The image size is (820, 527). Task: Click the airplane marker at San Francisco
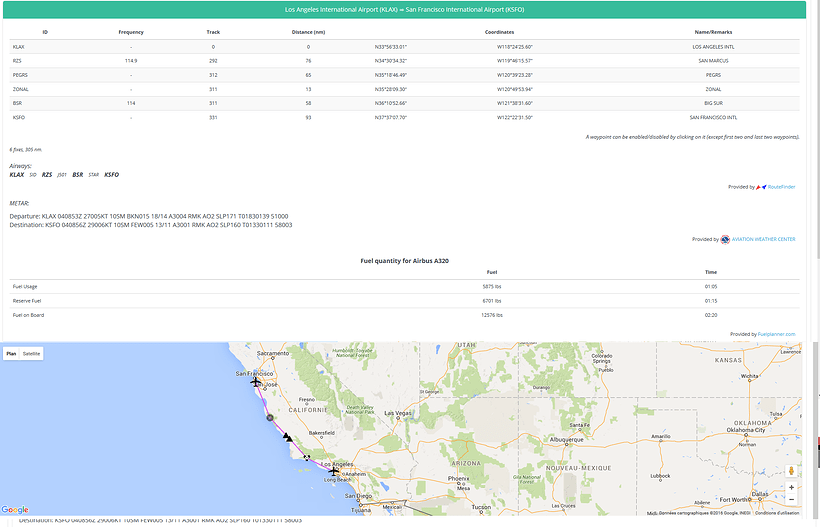pyautogui.click(x=256, y=382)
